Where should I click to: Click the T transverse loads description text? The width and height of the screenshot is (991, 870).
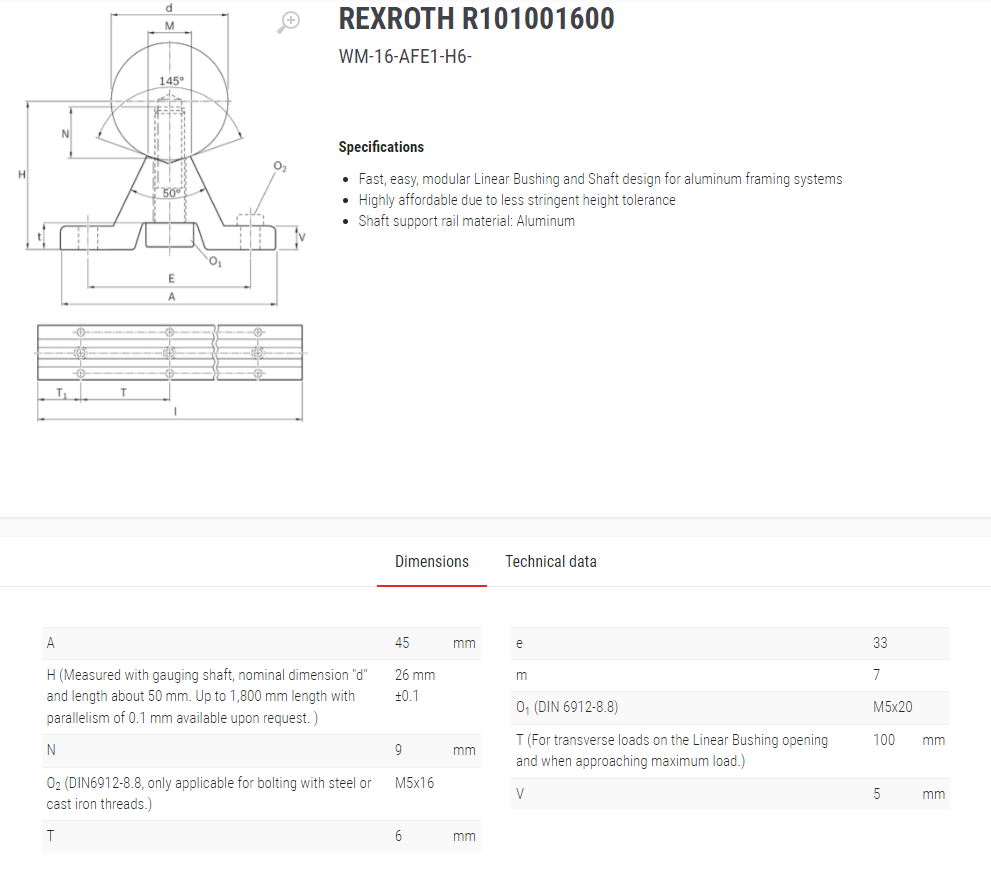pos(672,750)
